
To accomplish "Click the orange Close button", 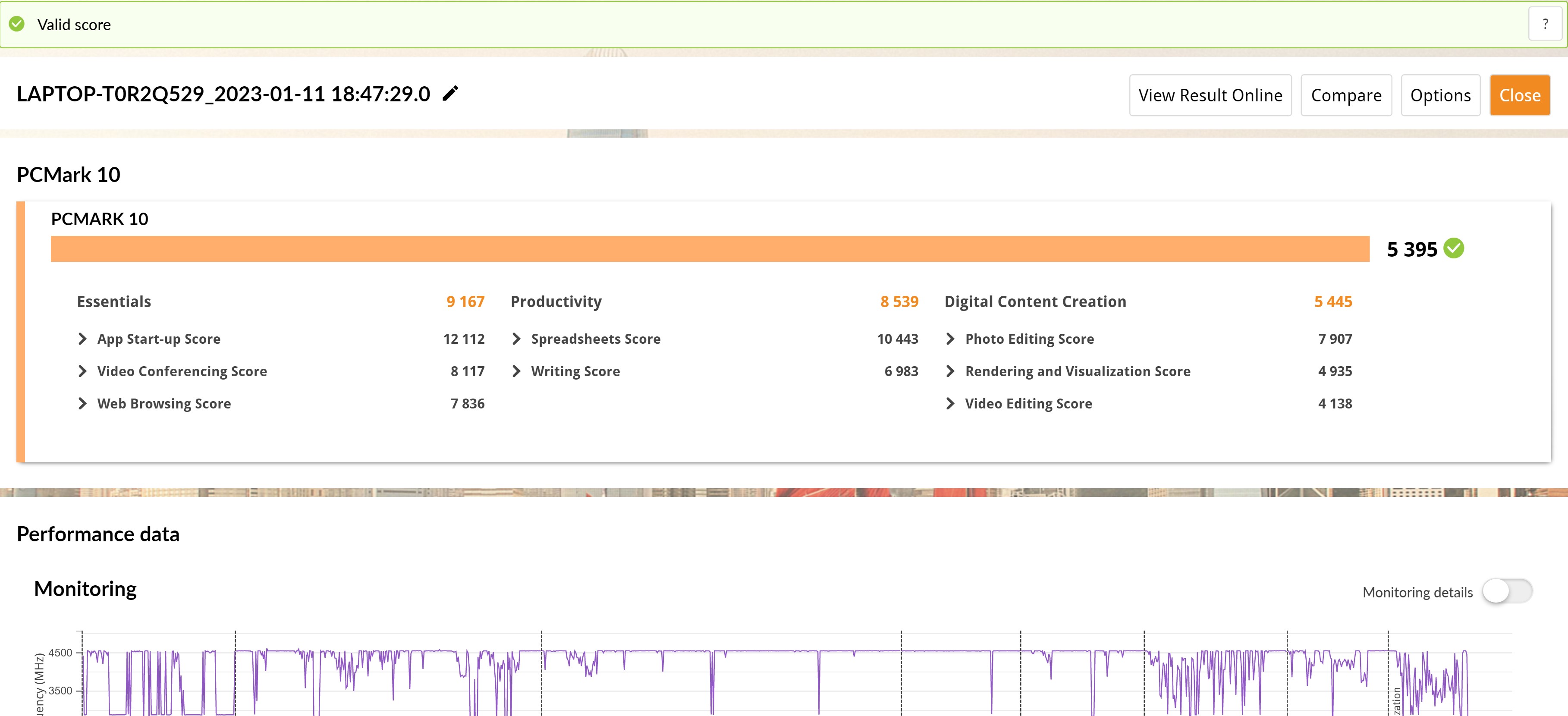I will pyautogui.click(x=1519, y=95).
